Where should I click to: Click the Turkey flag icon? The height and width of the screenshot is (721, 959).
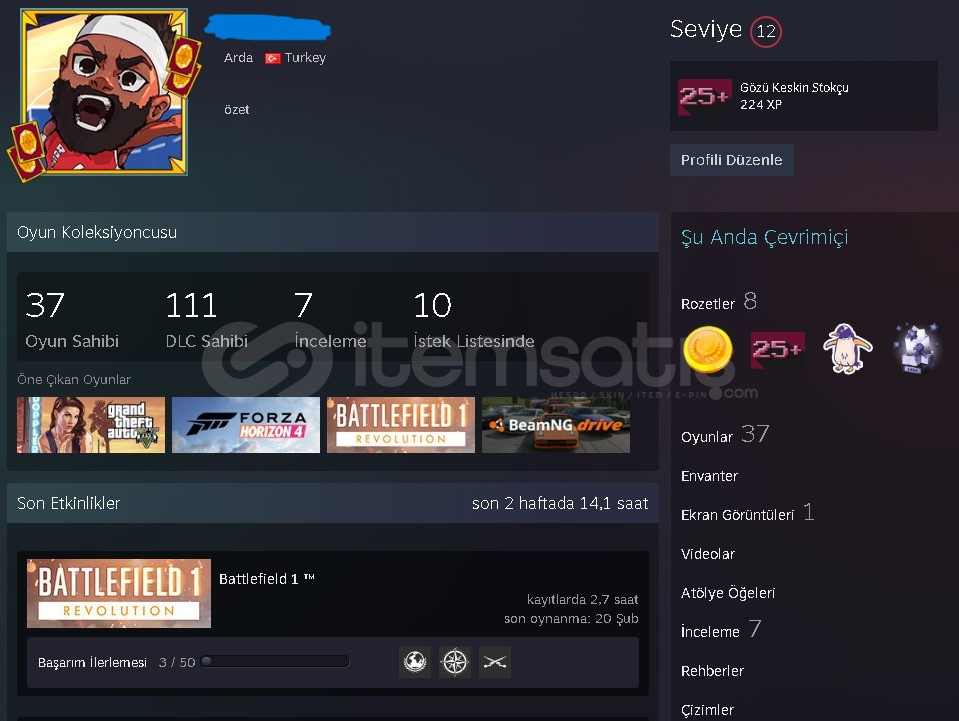coord(272,58)
